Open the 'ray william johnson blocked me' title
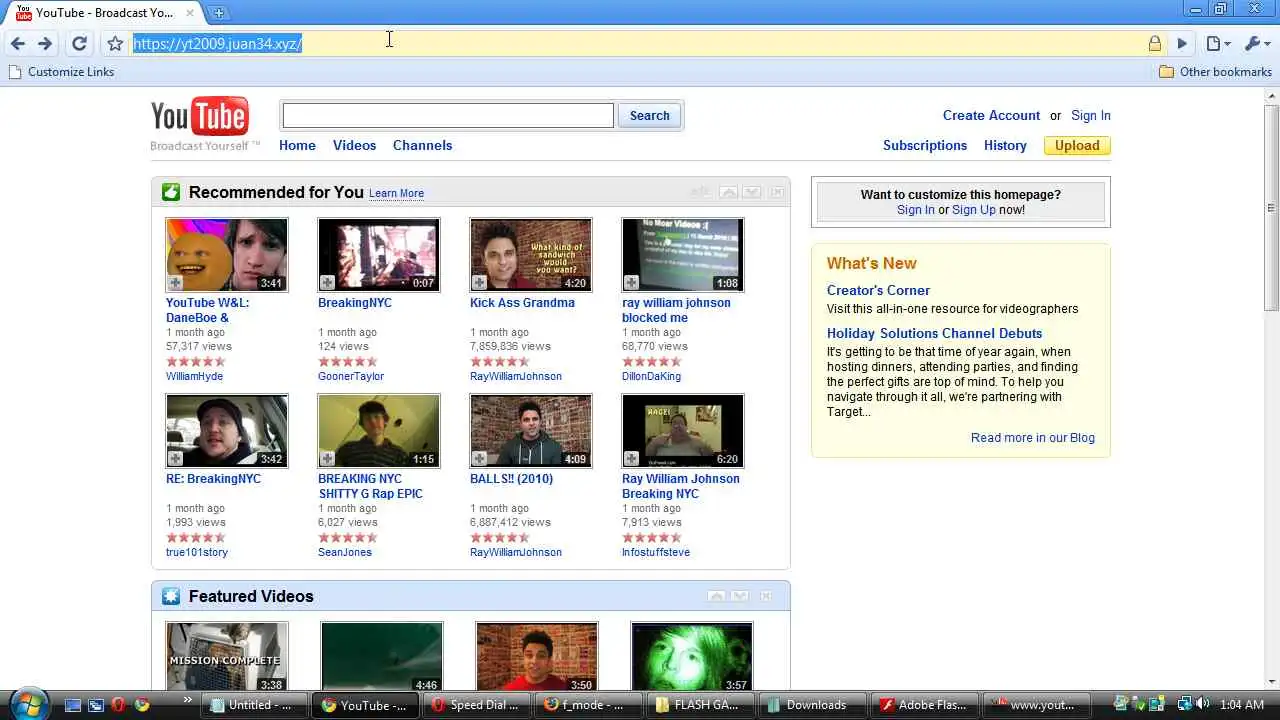This screenshot has width=1280, height=720. 676,310
